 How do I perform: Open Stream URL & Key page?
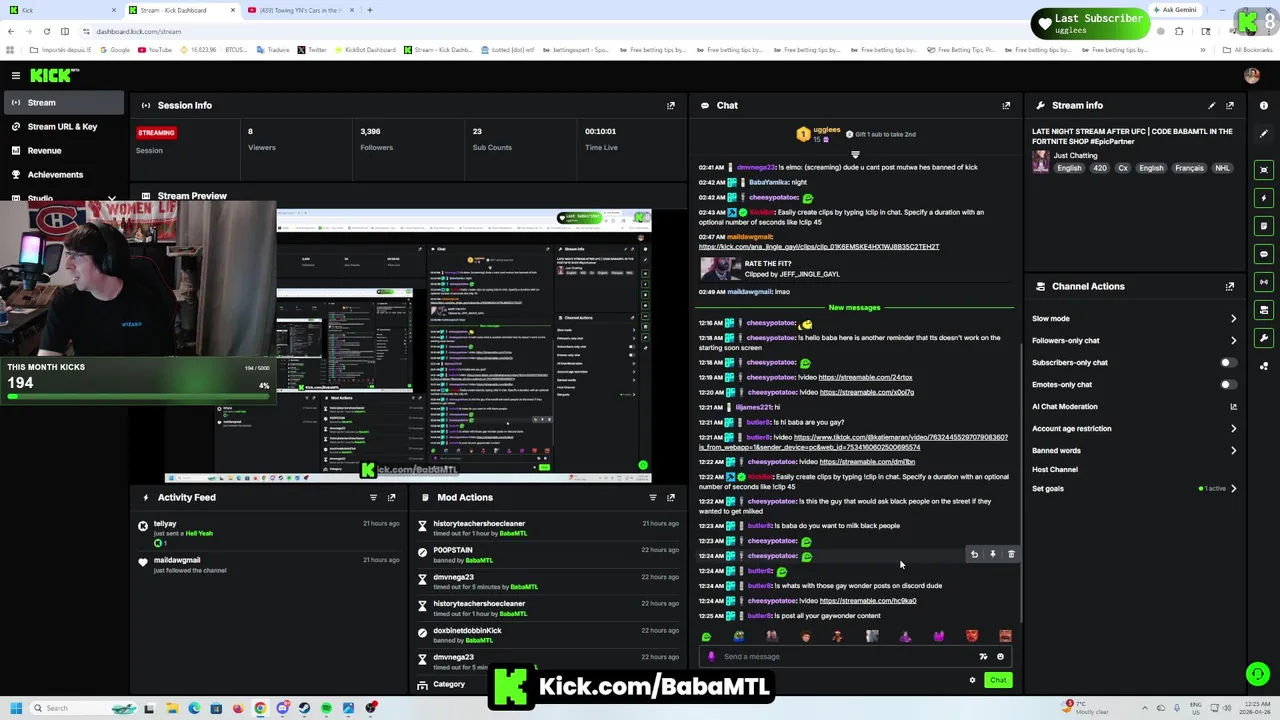[x=62, y=127]
